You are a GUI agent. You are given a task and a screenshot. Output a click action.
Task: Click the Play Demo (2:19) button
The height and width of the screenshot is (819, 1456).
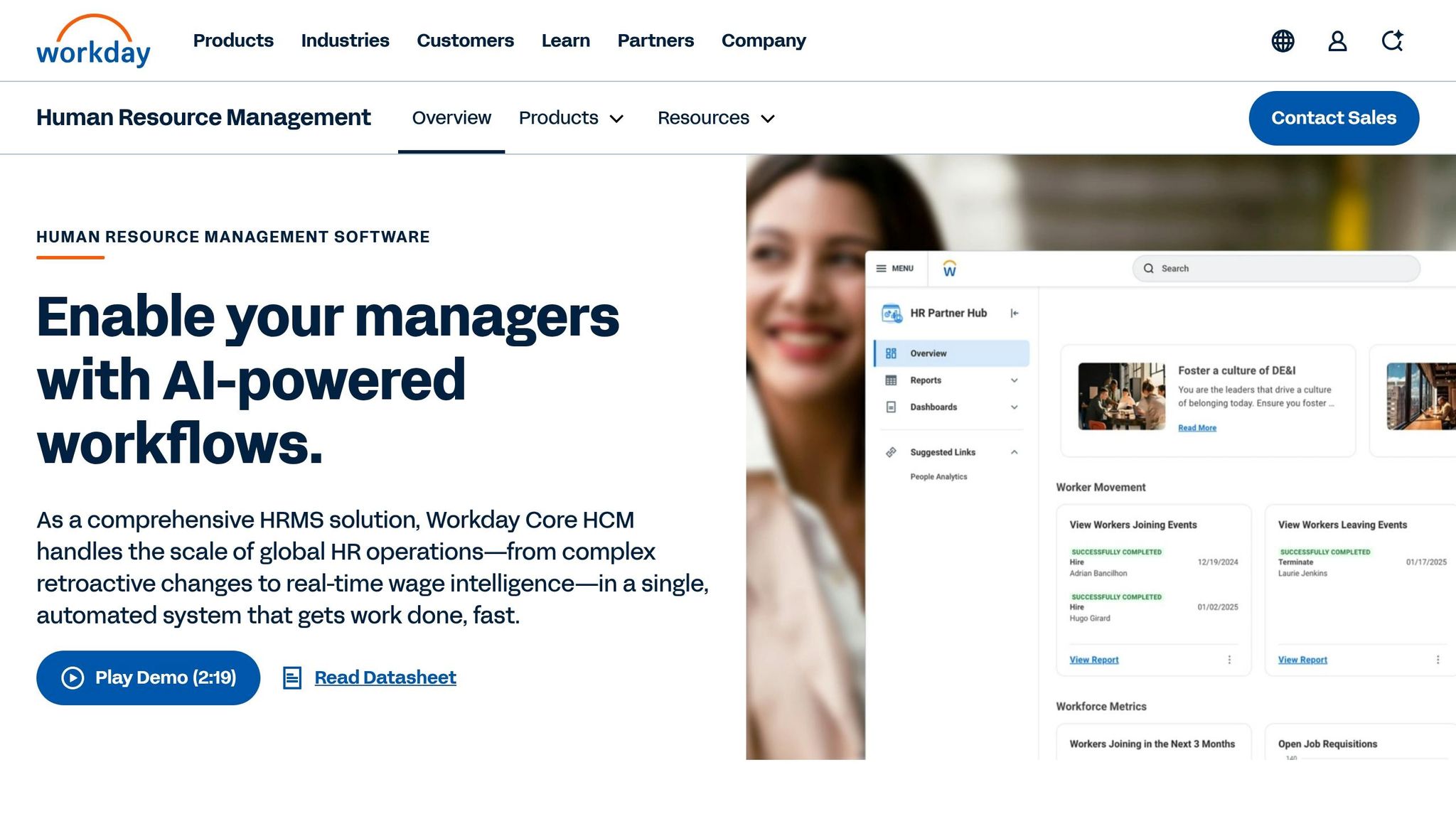[x=148, y=678]
